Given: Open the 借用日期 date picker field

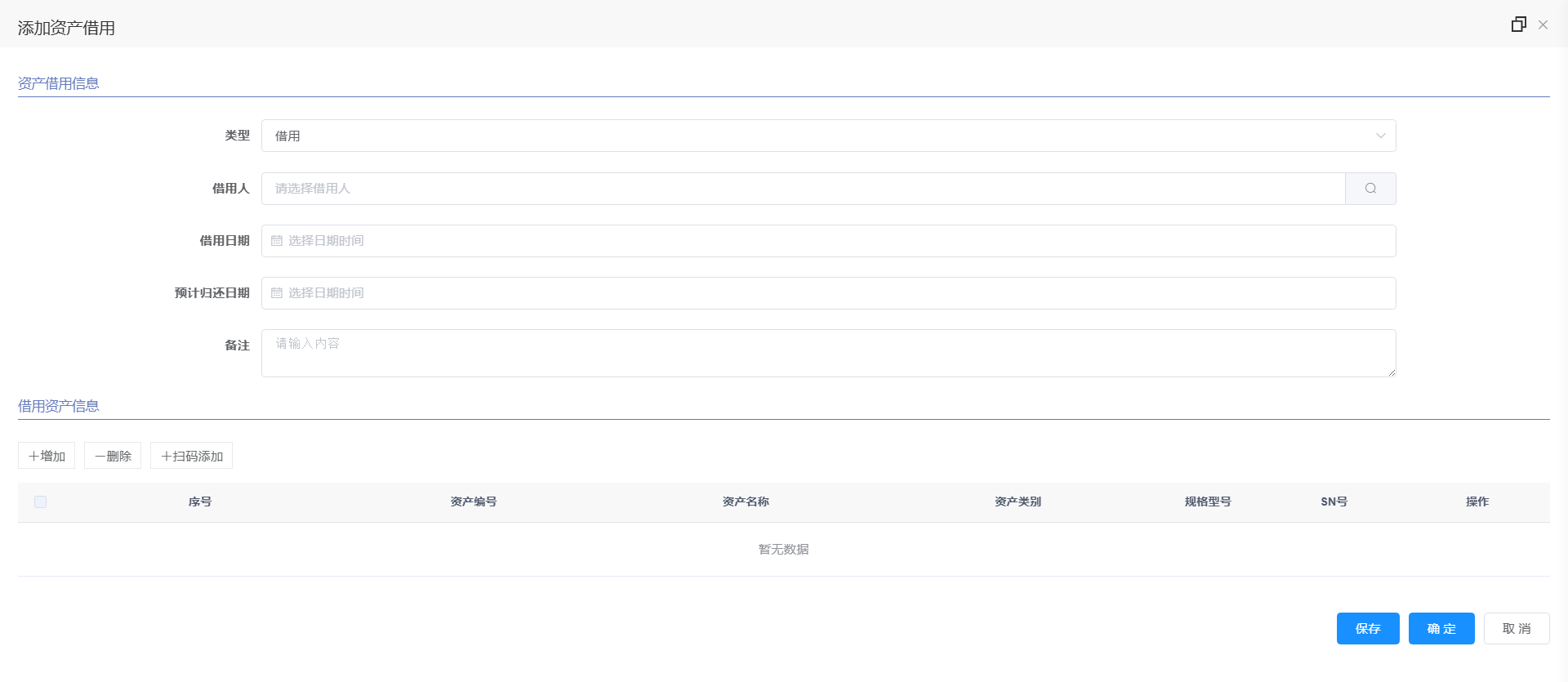Looking at the screenshot, I should (x=828, y=241).
